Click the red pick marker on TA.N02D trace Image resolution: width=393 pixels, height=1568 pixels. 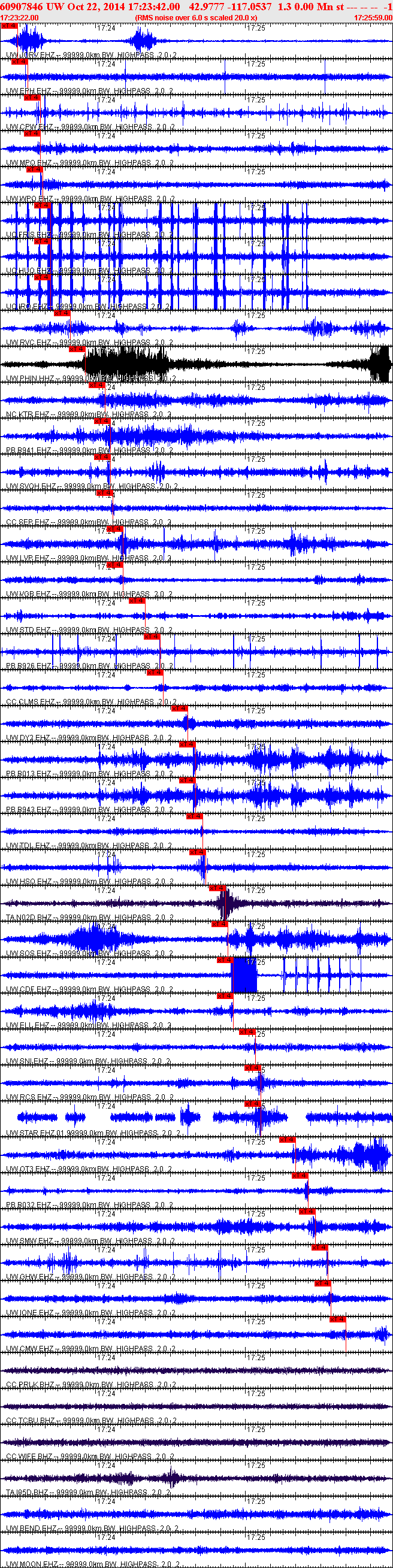217,888
